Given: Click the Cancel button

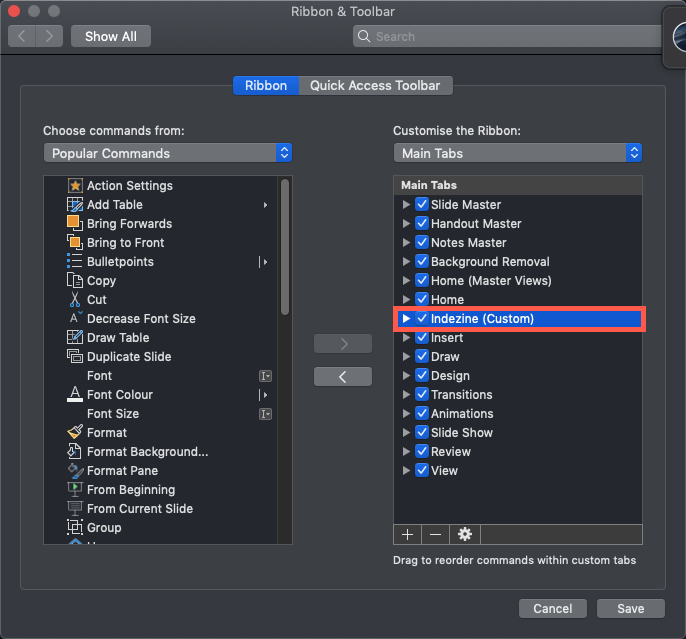Looking at the screenshot, I should [553, 608].
